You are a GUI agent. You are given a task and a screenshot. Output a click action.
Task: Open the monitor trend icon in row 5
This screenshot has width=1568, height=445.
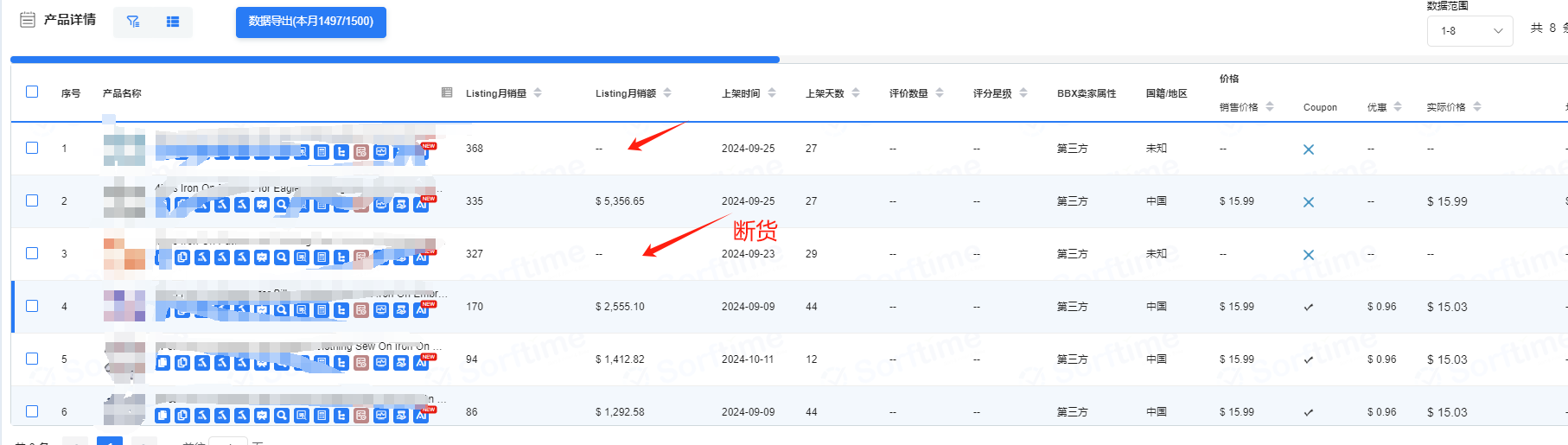tap(381, 363)
